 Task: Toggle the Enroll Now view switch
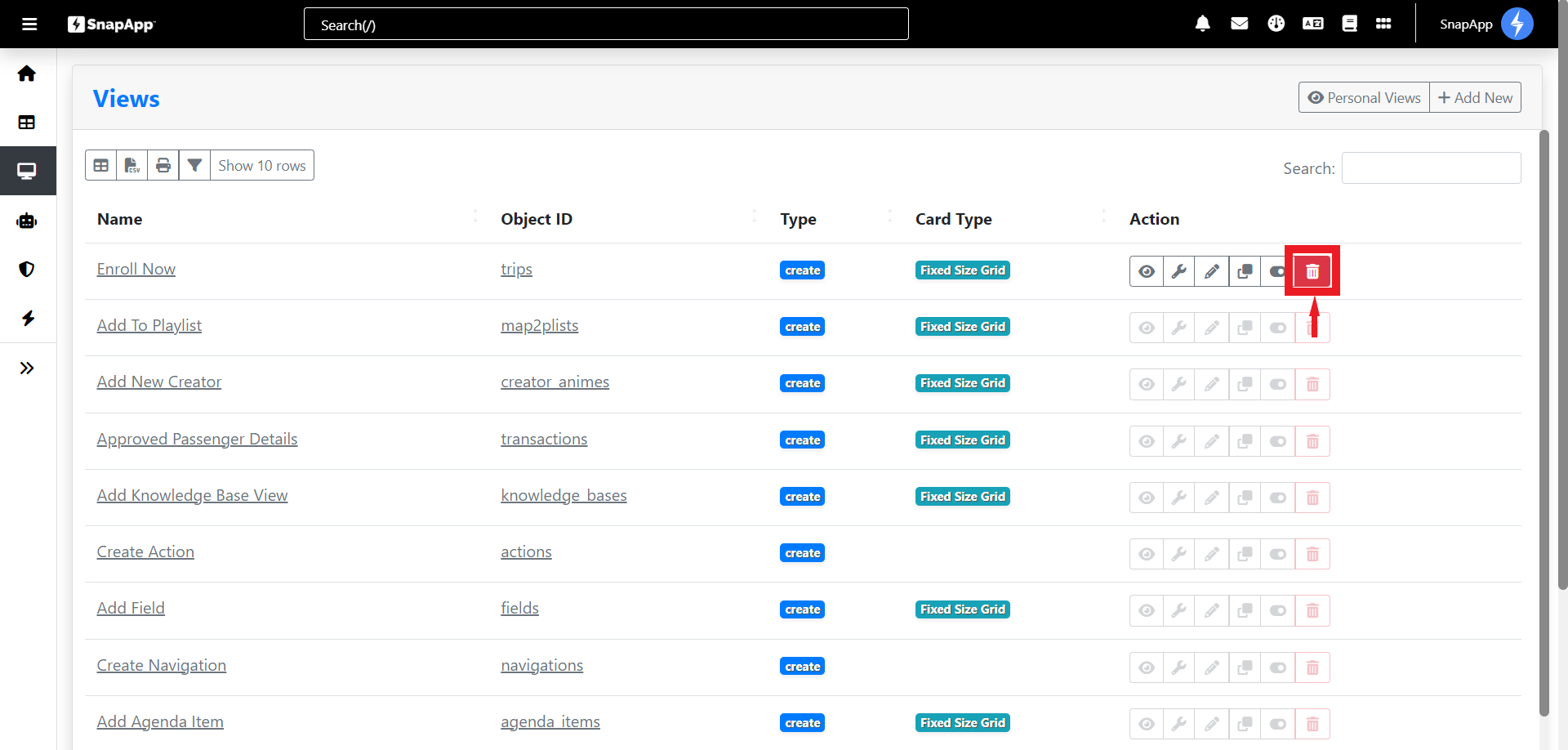(x=1277, y=271)
